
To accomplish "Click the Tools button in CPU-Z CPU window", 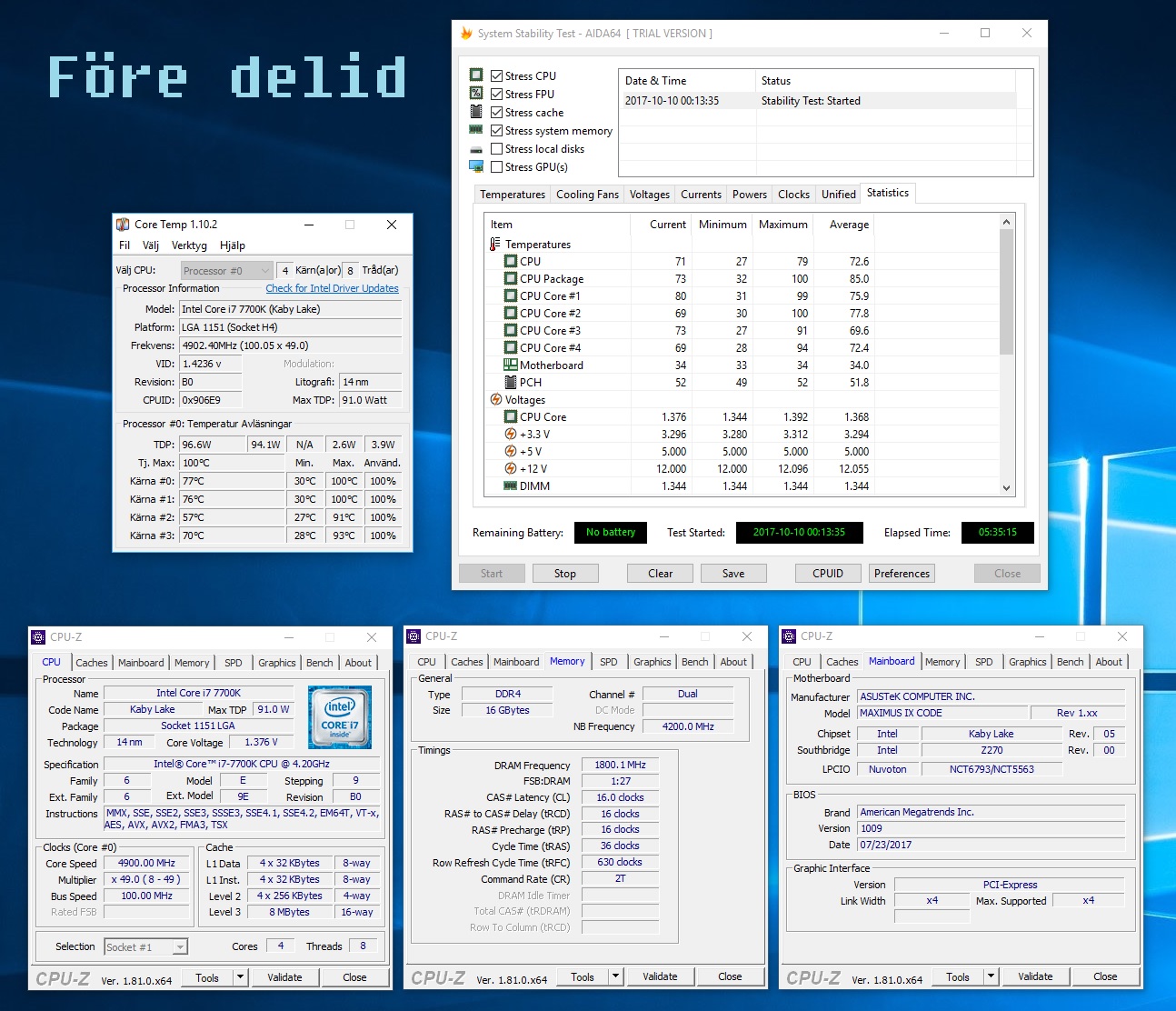I will pyautogui.click(x=207, y=977).
